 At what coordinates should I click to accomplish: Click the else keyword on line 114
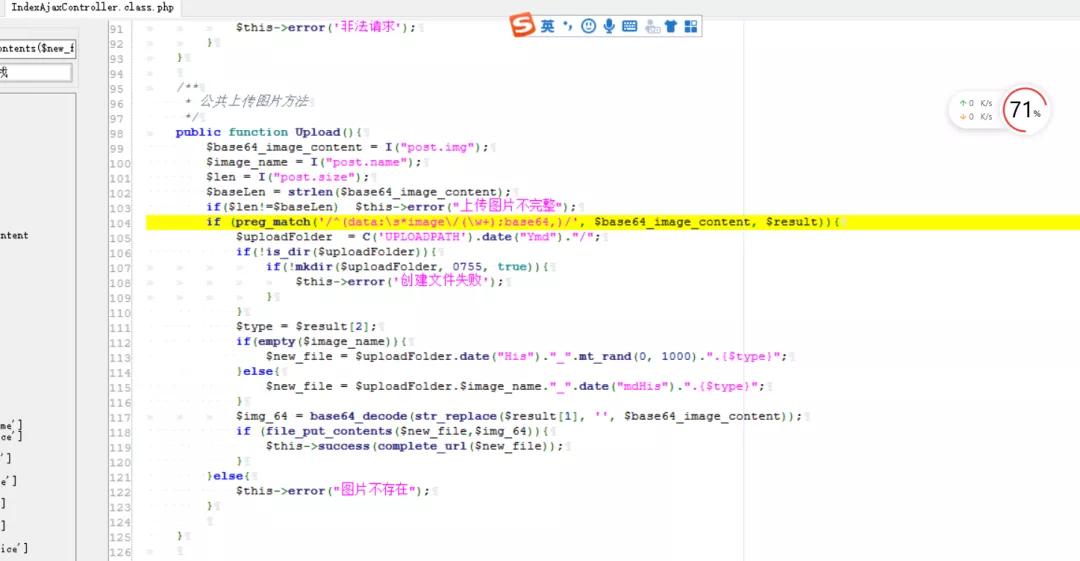pos(258,371)
